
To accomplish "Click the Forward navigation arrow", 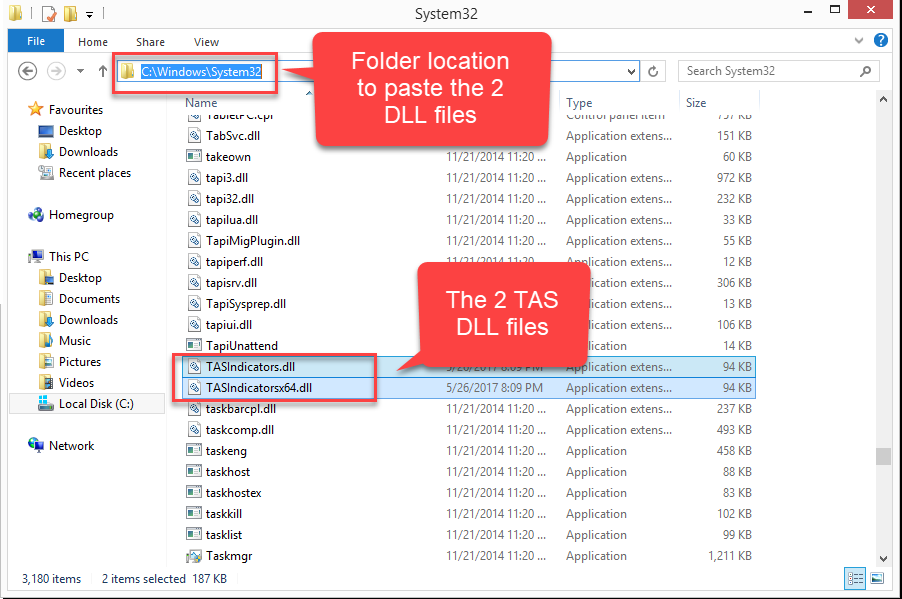I will coord(56,71).
